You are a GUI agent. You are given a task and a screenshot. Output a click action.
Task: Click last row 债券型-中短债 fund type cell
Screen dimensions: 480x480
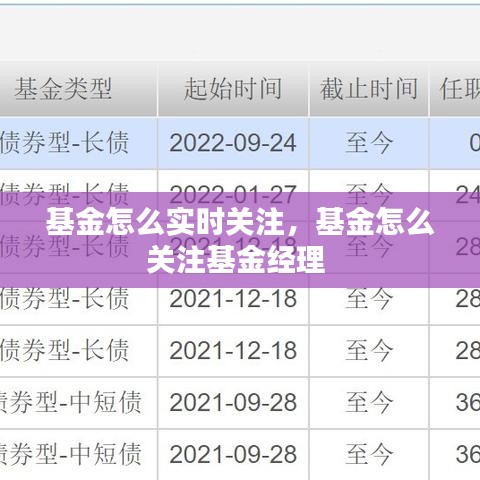pyautogui.click(x=71, y=454)
